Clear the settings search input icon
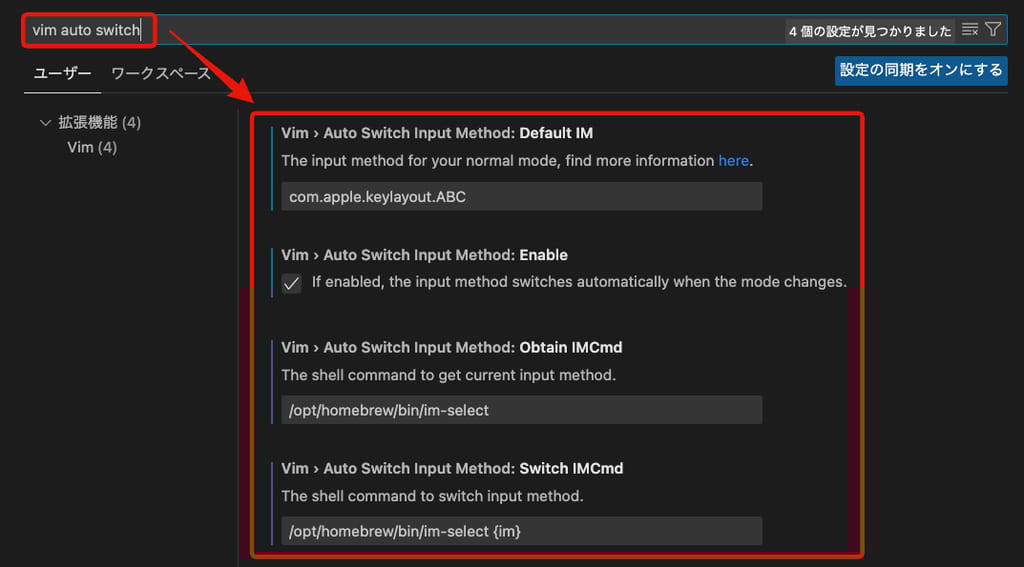This screenshot has width=1024, height=567. point(970,29)
